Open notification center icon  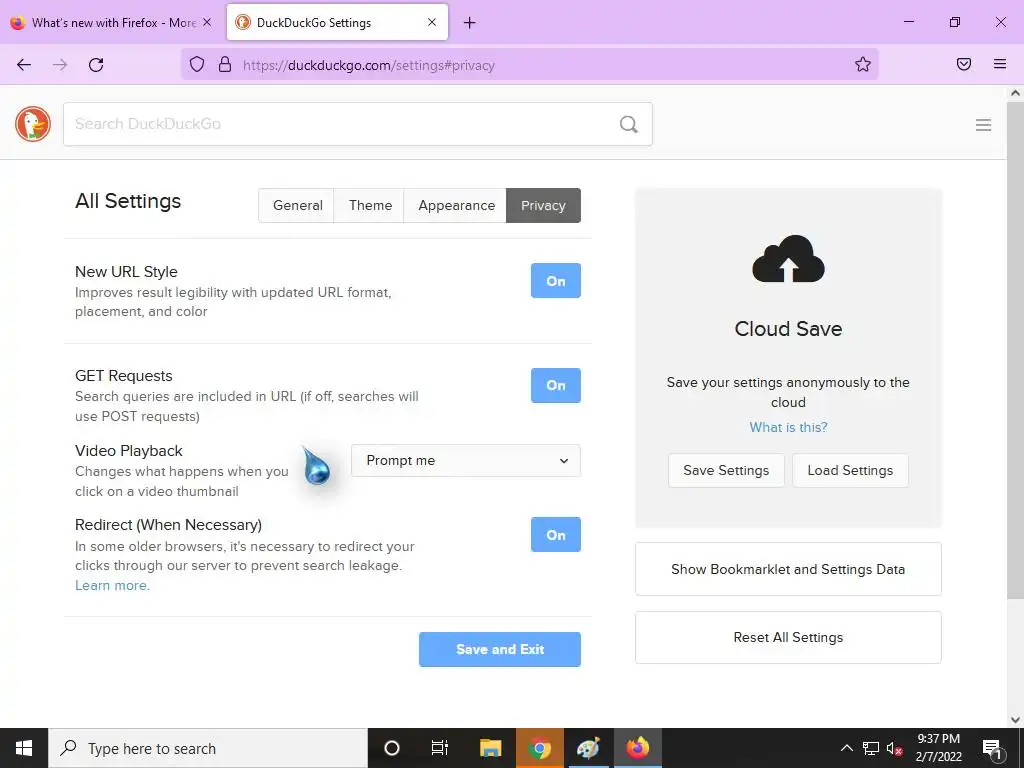point(992,749)
